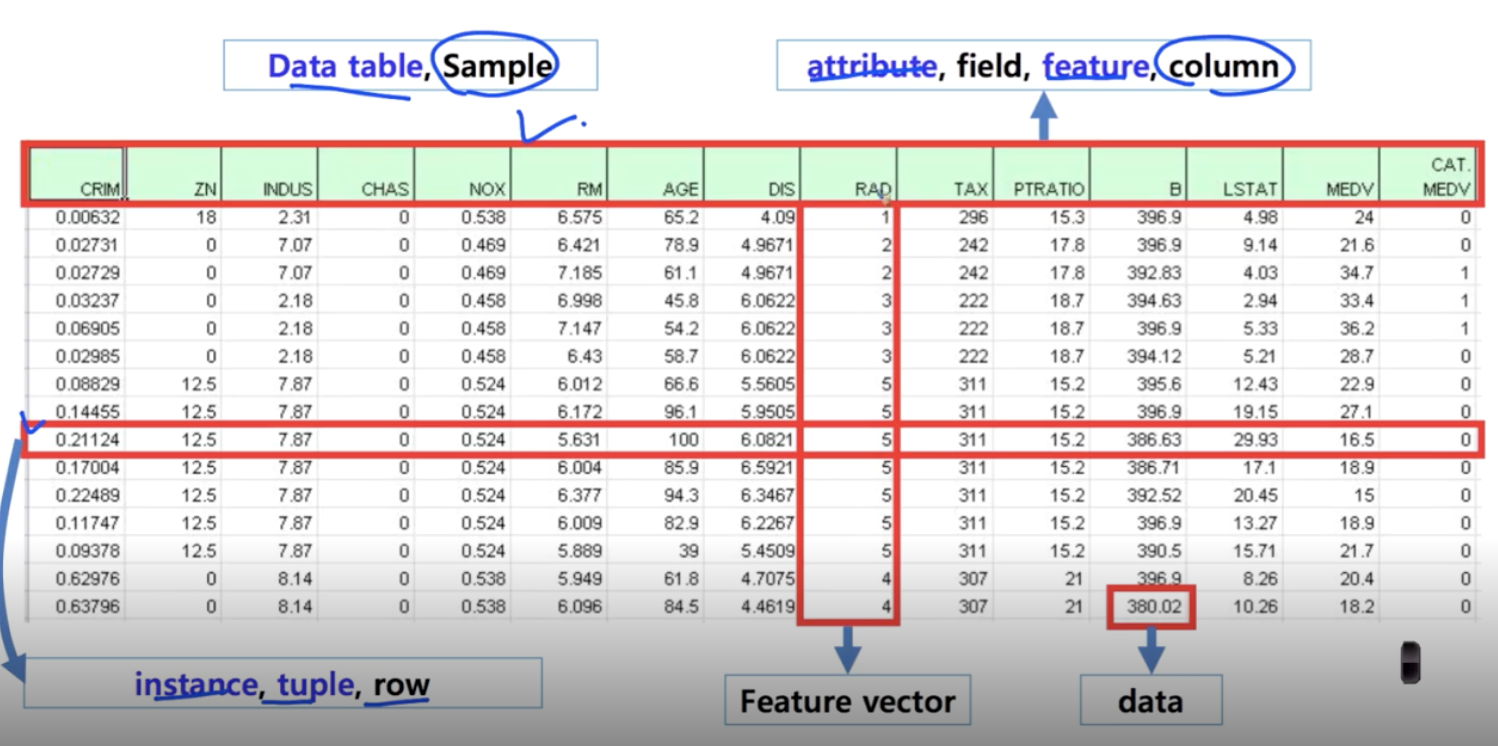This screenshot has height=746, width=1498.
Task: Select the DIS column header
Action: click(752, 175)
